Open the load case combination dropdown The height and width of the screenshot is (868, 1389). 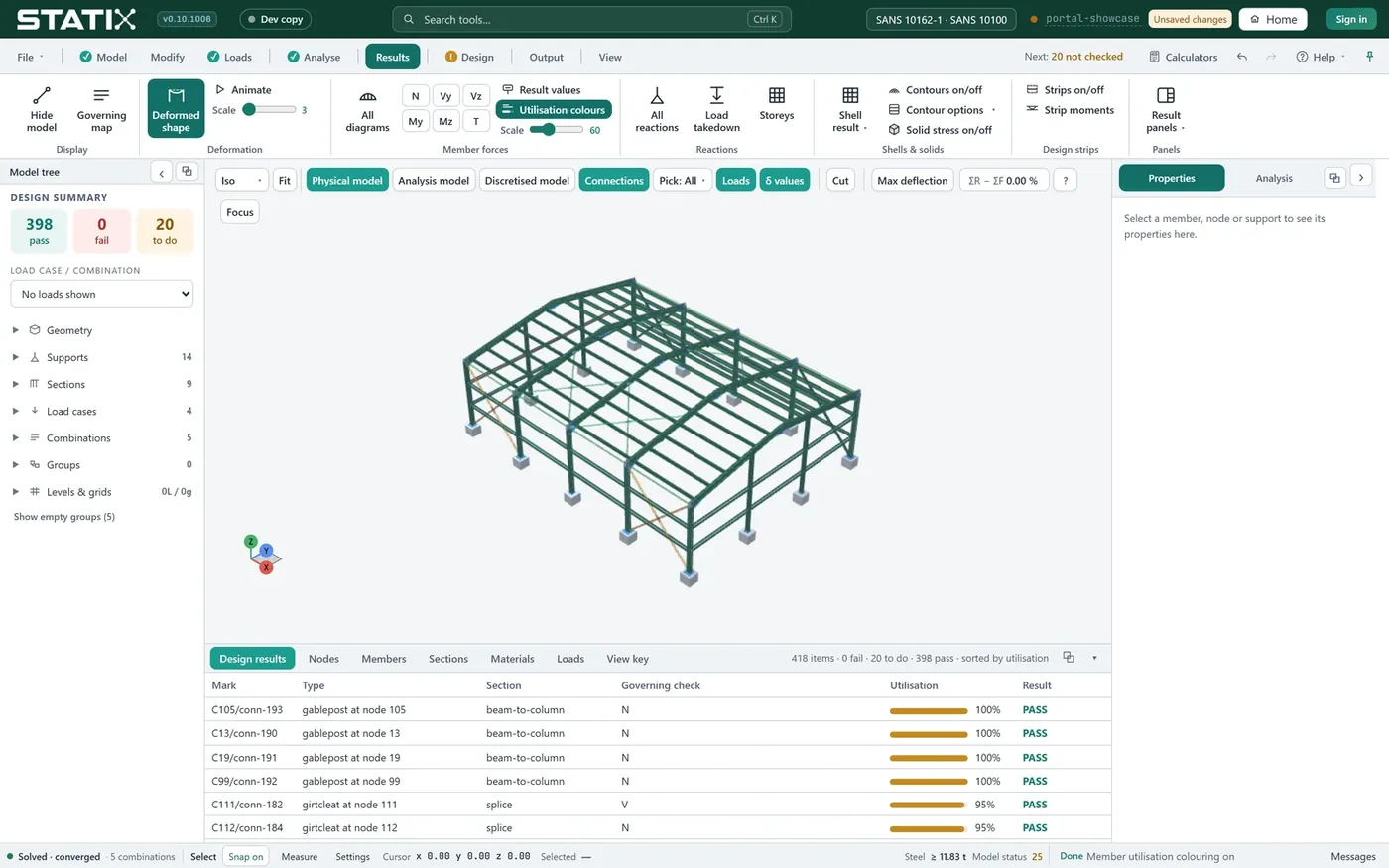[101, 294]
